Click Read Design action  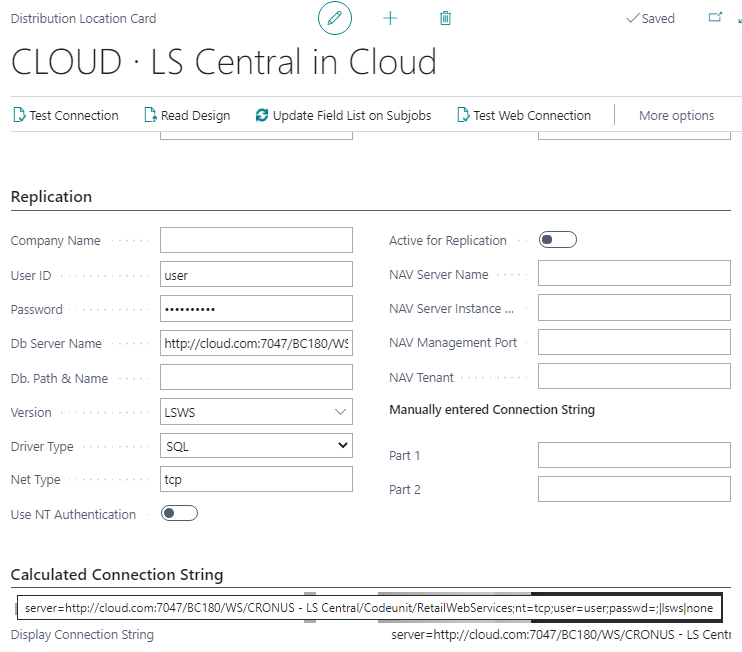click(x=187, y=116)
